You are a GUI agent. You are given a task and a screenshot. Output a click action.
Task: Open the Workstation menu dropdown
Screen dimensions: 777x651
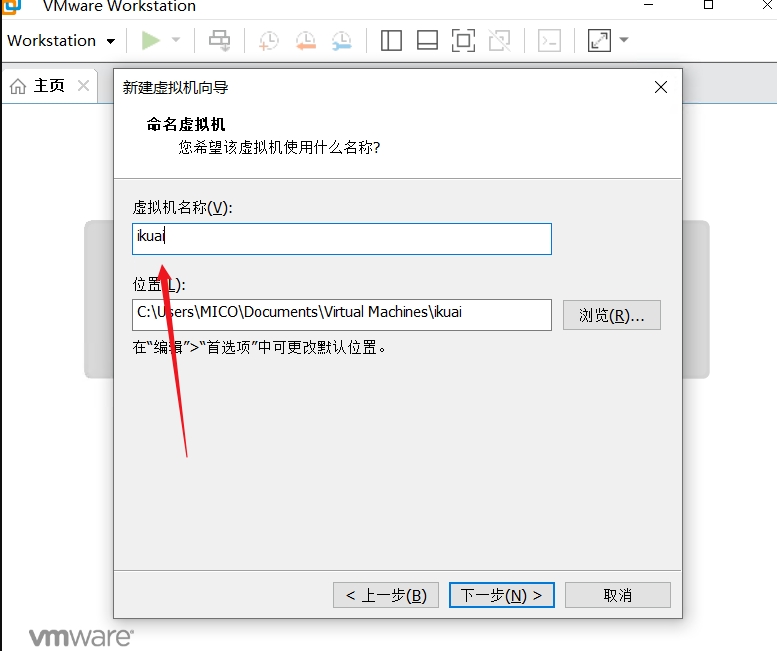(61, 41)
